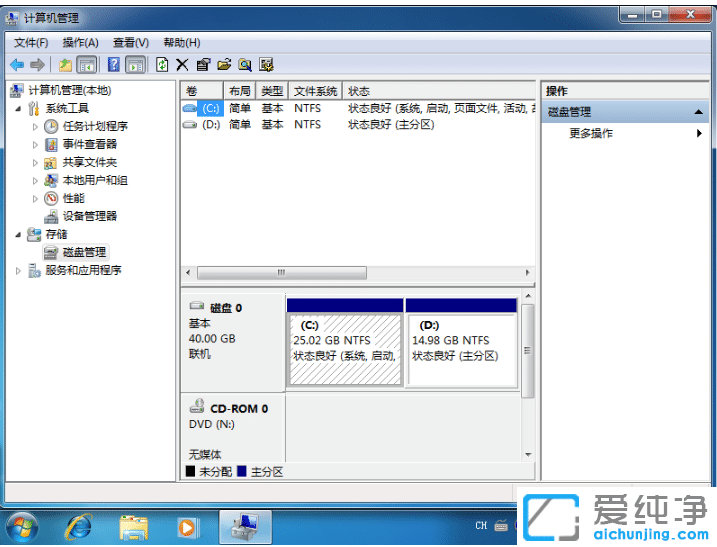Click the Forward arrow toolbar icon
The width and height of the screenshot is (717, 547).
tap(37, 65)
